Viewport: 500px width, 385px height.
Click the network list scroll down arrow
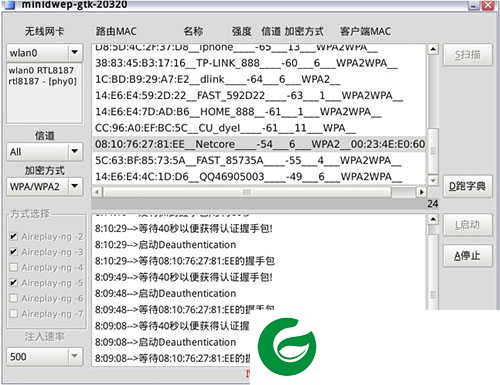[433, 181]
